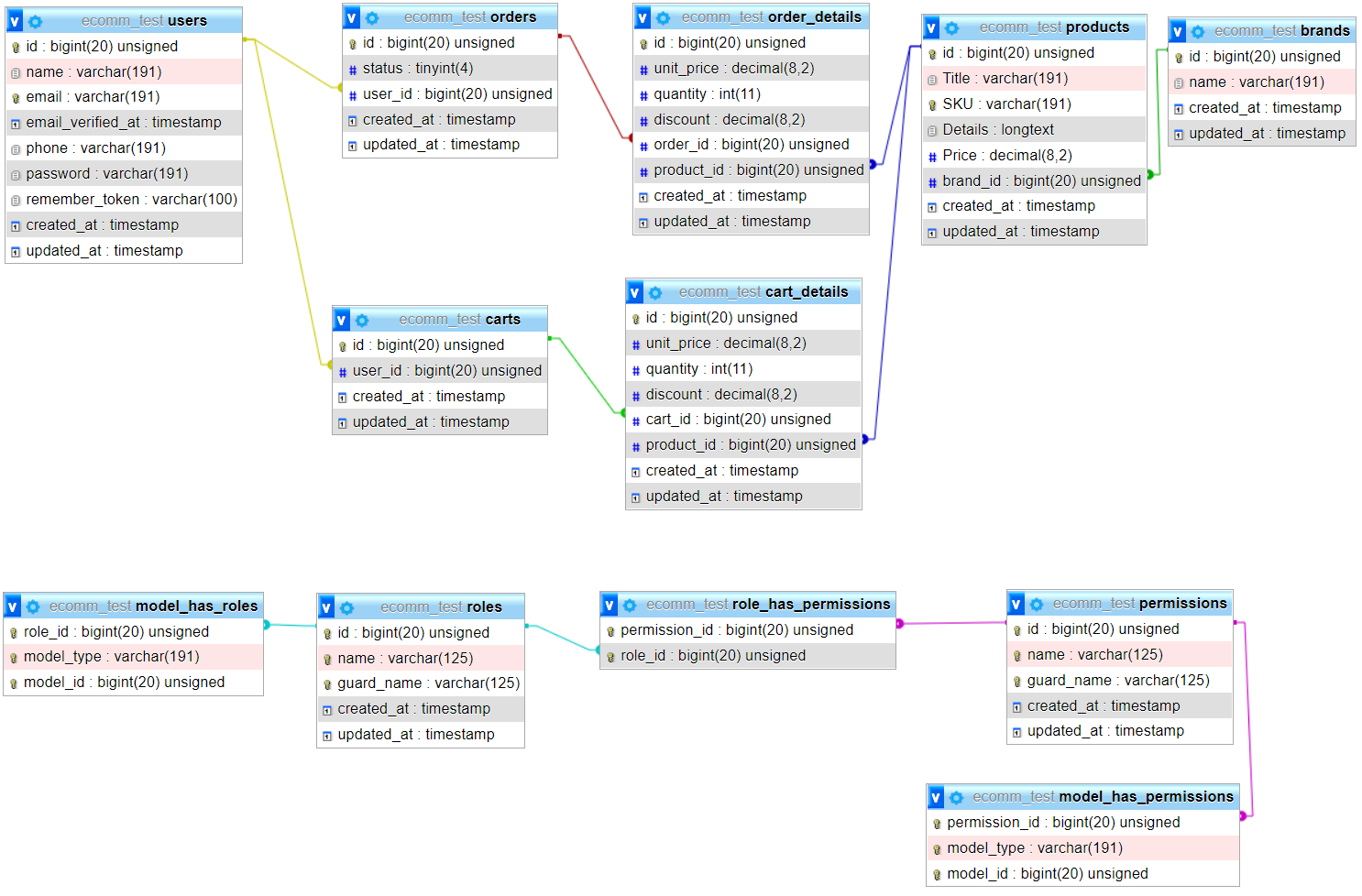Image resolution: width=1362 pixels, height=896 pixels.
Task: Select 'guard_name : varchar(125)' in roles
Action: point(421,683)
